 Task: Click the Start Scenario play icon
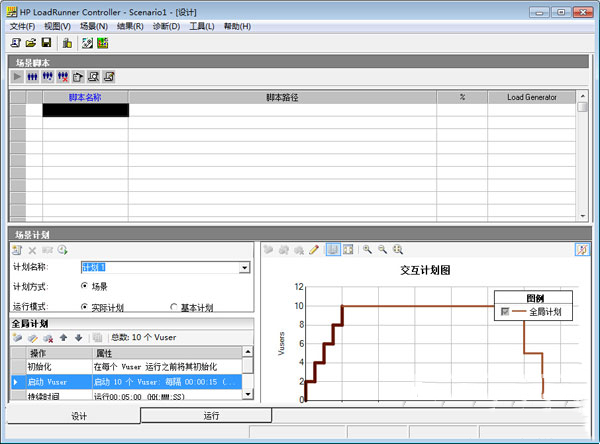pyautogui.click(x=17, y=77)
